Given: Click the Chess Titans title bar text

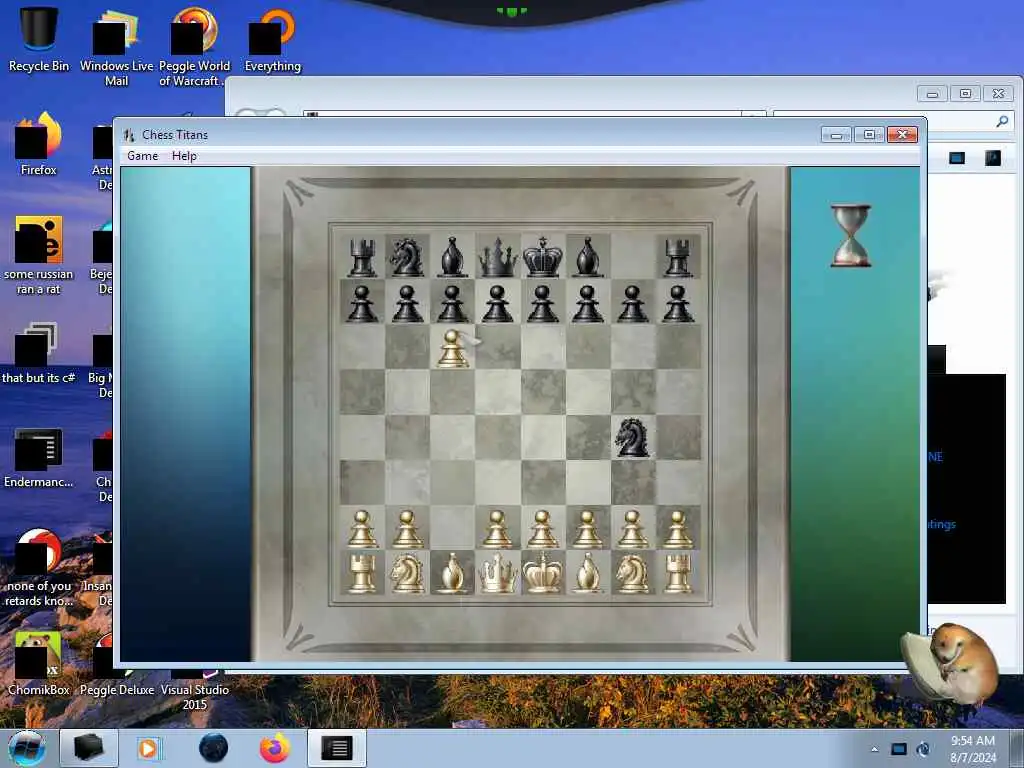Looking at the screenshot, I should [175, 135].
